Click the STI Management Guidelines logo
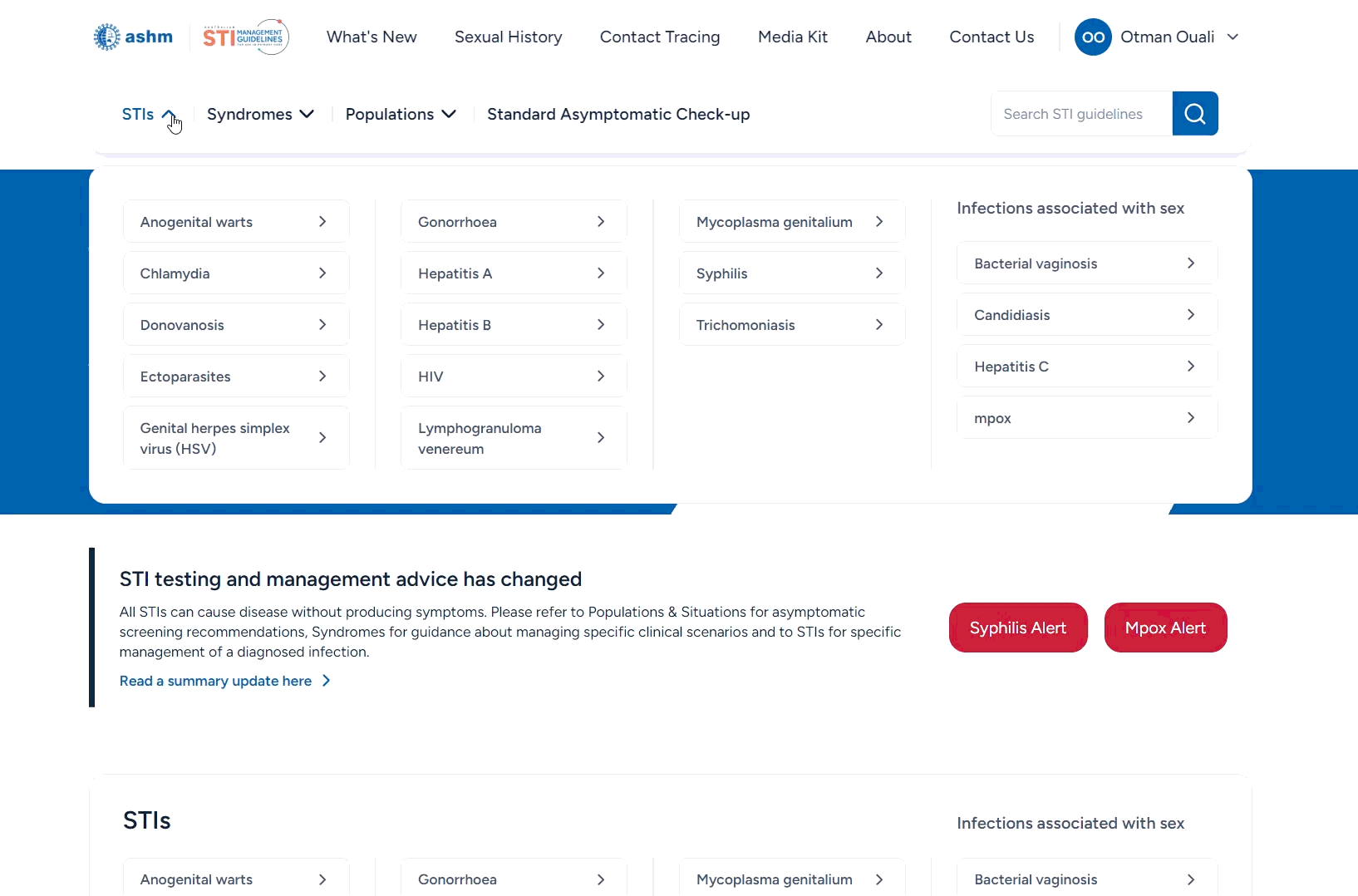 246,37
